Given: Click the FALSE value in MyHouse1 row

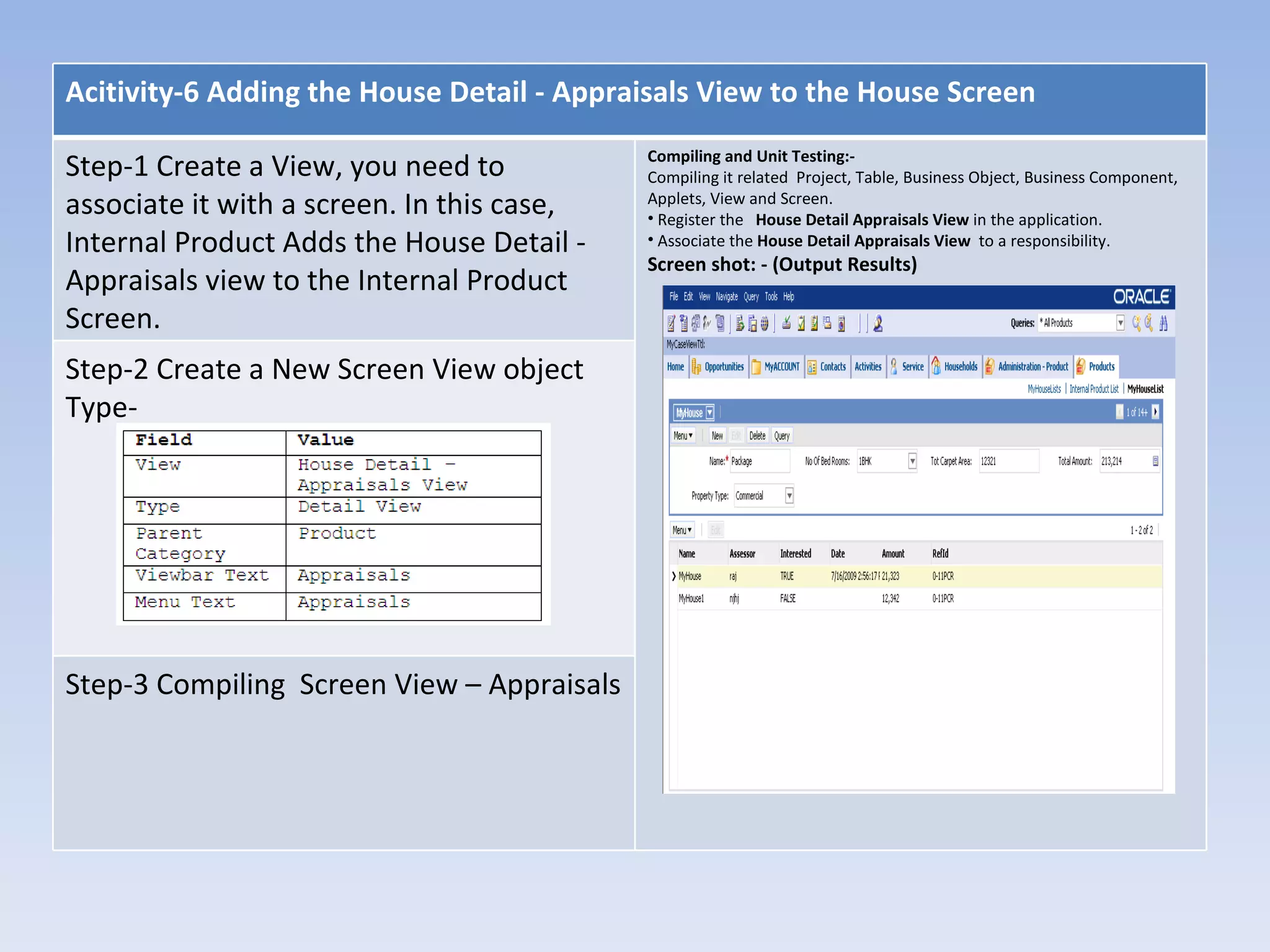Looking at the screenshot, I should tap(788, 599).
